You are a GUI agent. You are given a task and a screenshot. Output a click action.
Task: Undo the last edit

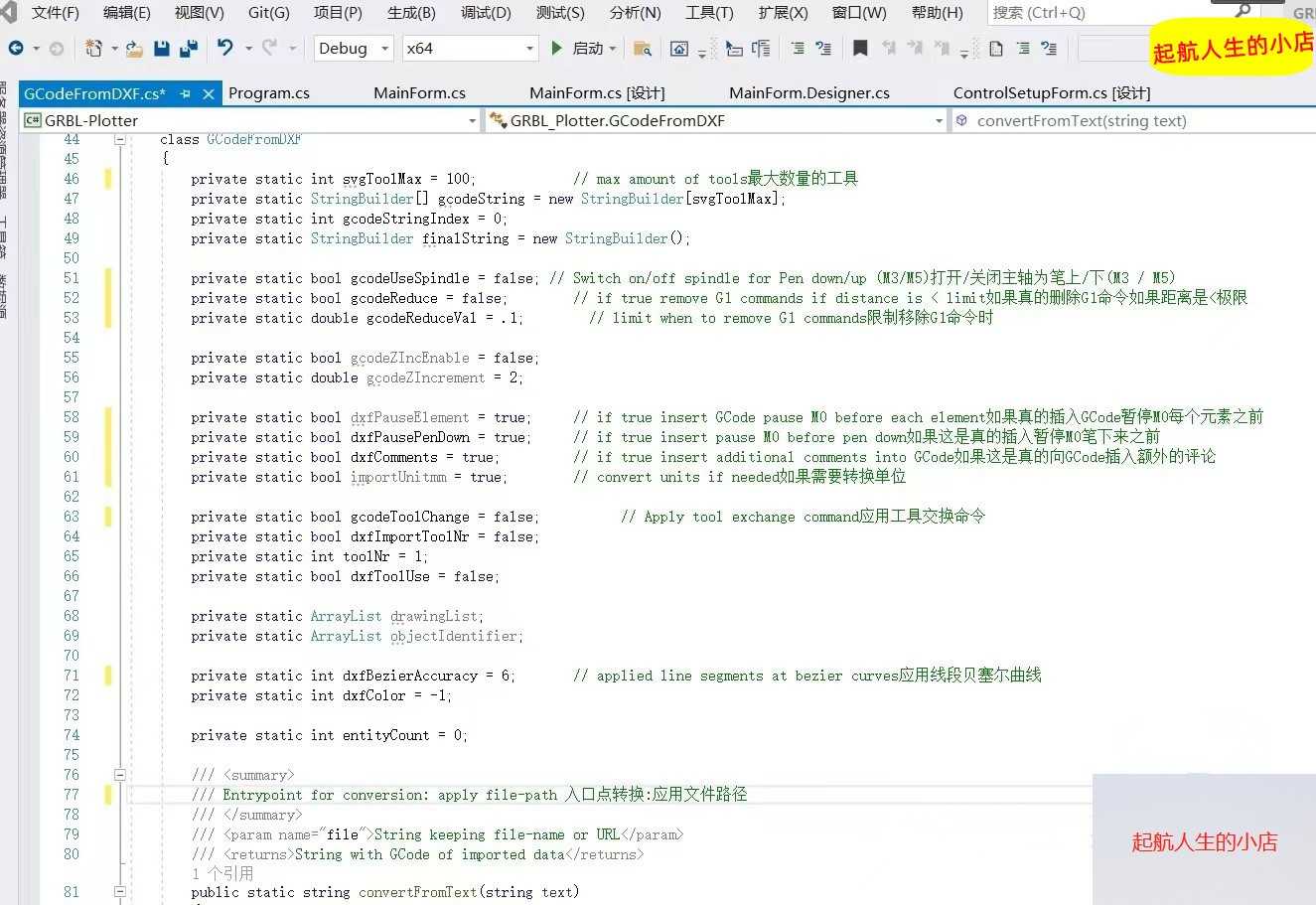click(225, 48)
